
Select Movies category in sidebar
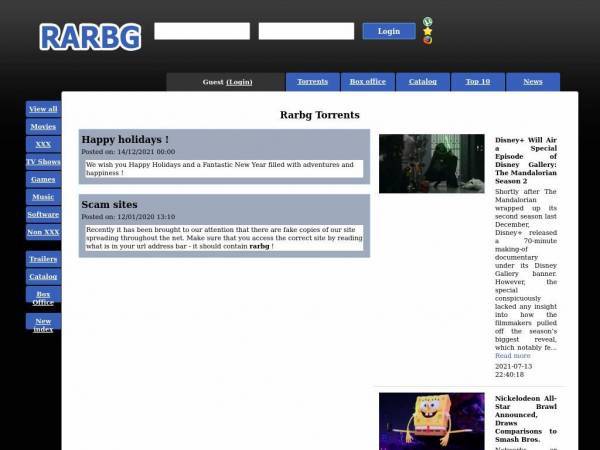pyautogui.click(x=43, y=127)
